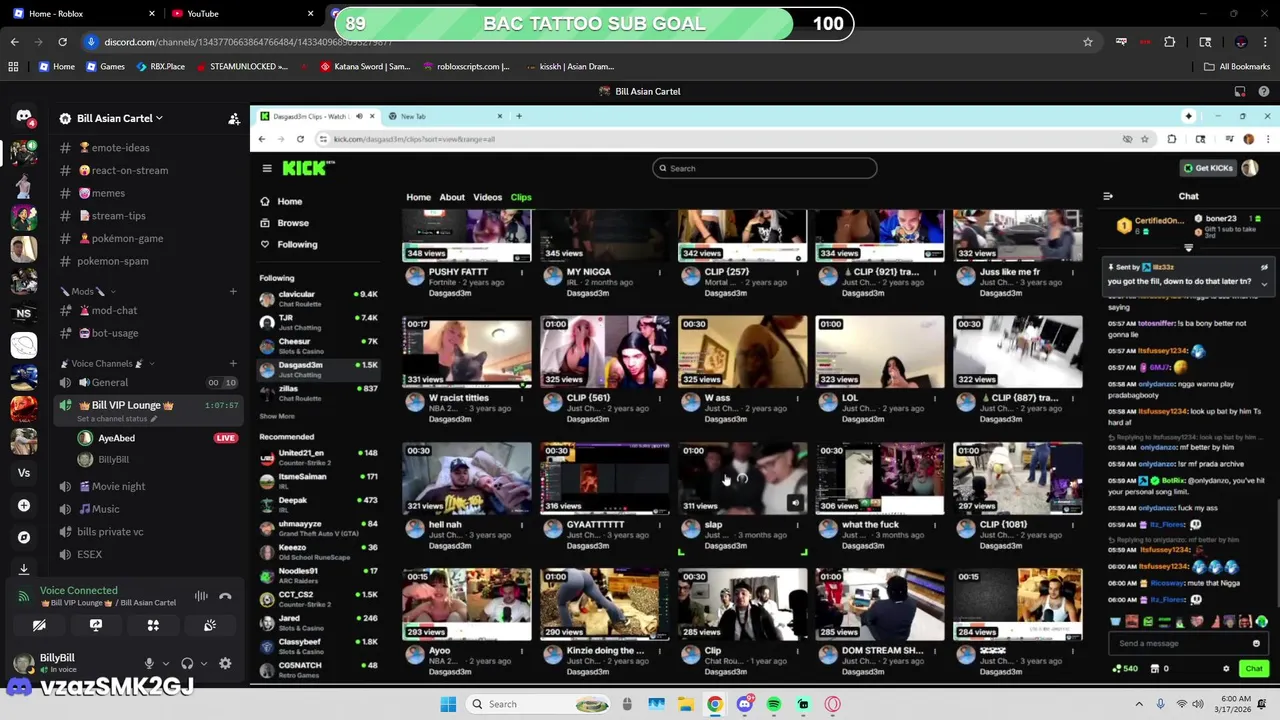Open the pokemon-spam channel
Screen dimensions: 1280x720
tap(148, 261)
